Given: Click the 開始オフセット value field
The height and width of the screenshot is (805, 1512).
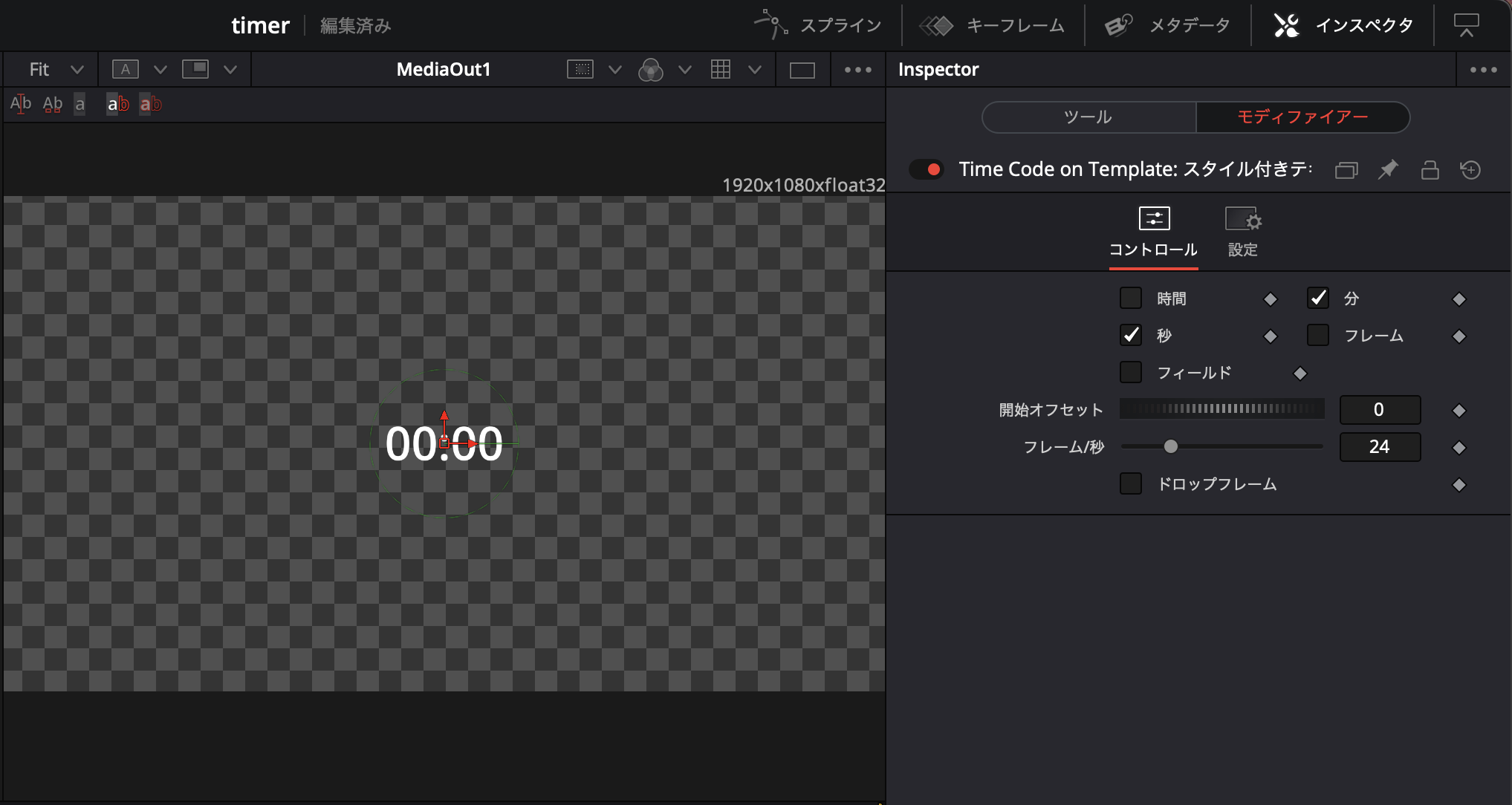Looking at the screenshot, I should [x=1379, y=410].
